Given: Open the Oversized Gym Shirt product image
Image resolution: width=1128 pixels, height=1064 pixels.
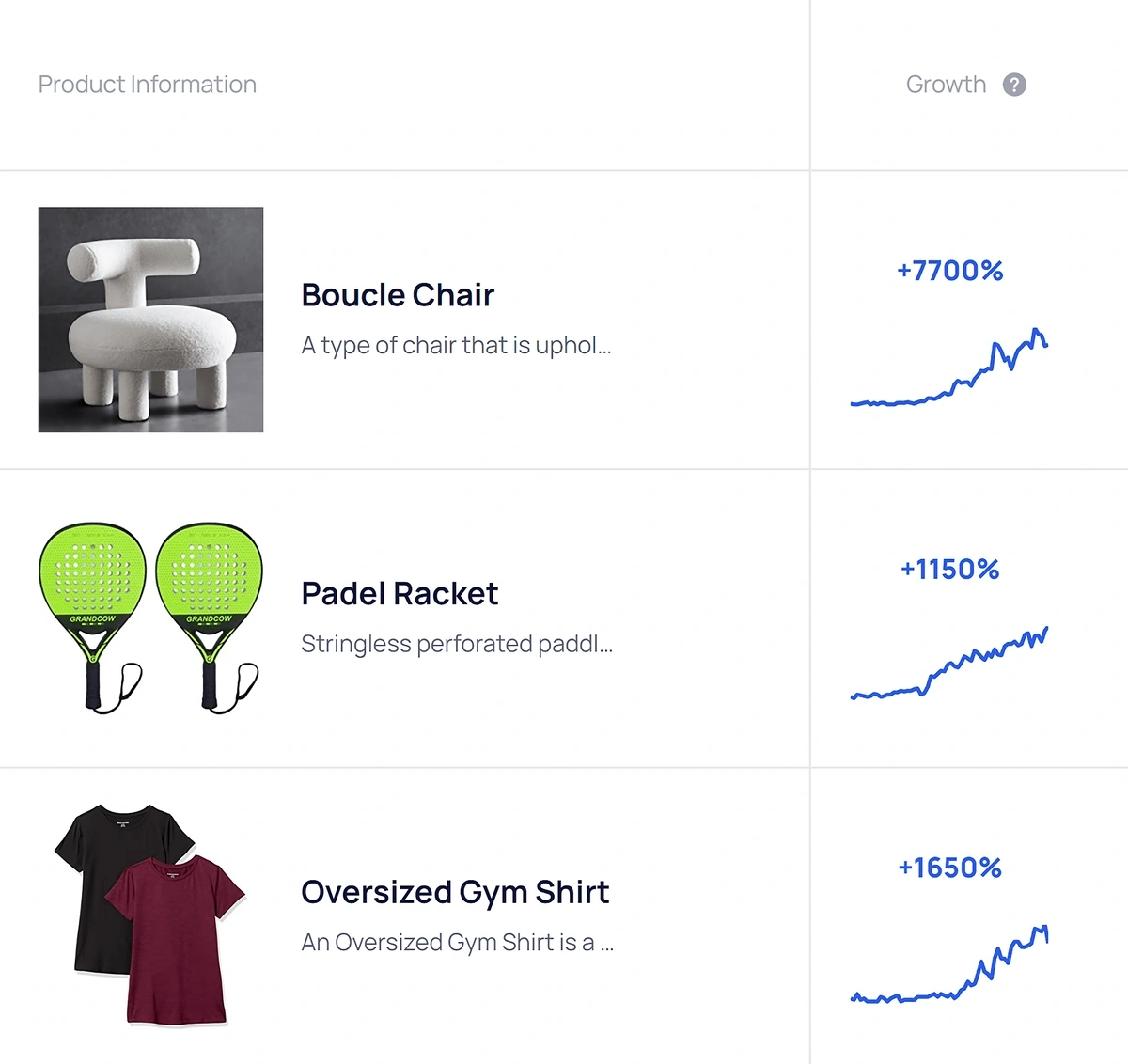Looking at the screenshot, I should pos(150,915).
